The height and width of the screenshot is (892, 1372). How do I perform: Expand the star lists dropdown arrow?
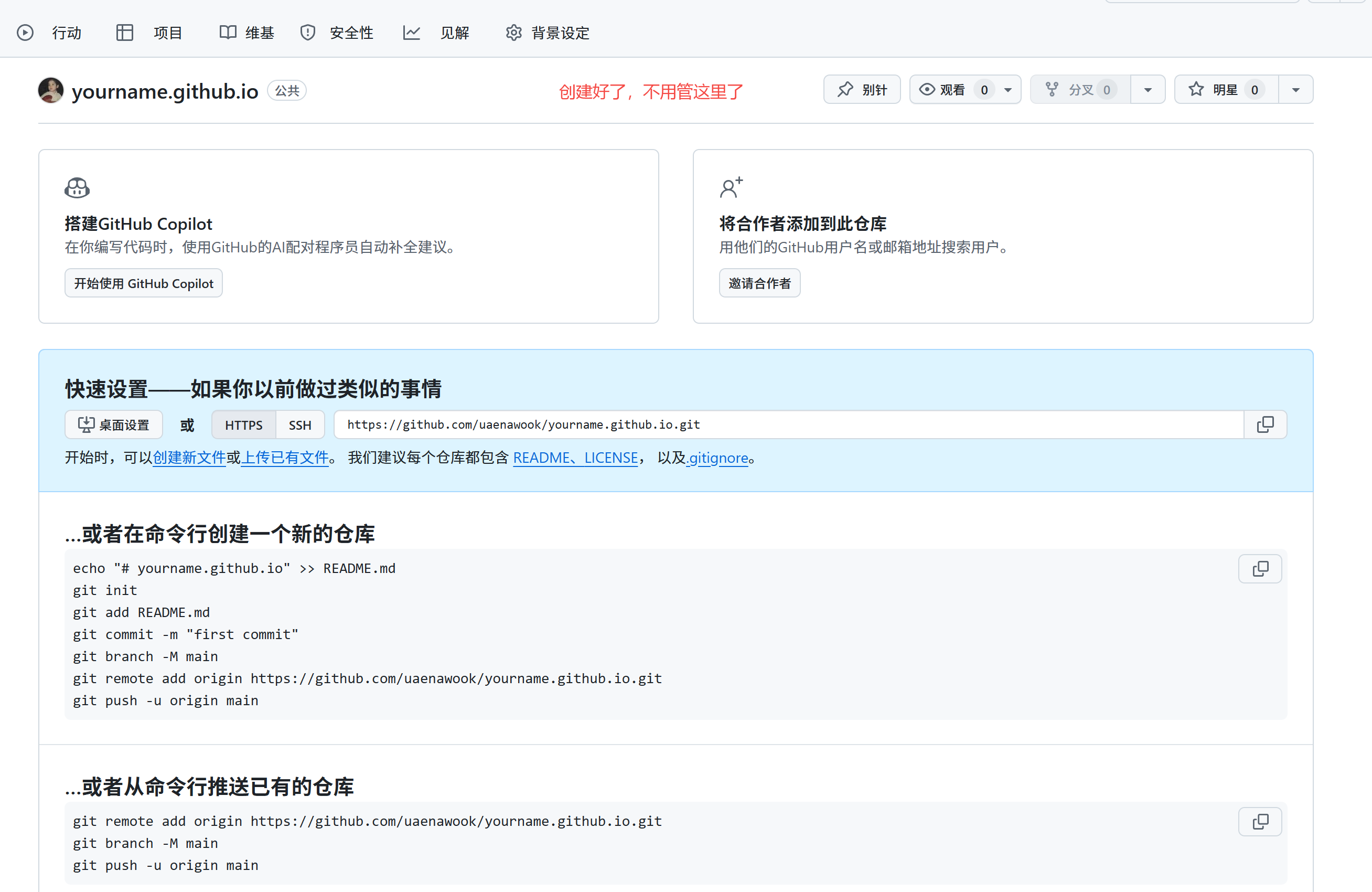pos(1295,90)
